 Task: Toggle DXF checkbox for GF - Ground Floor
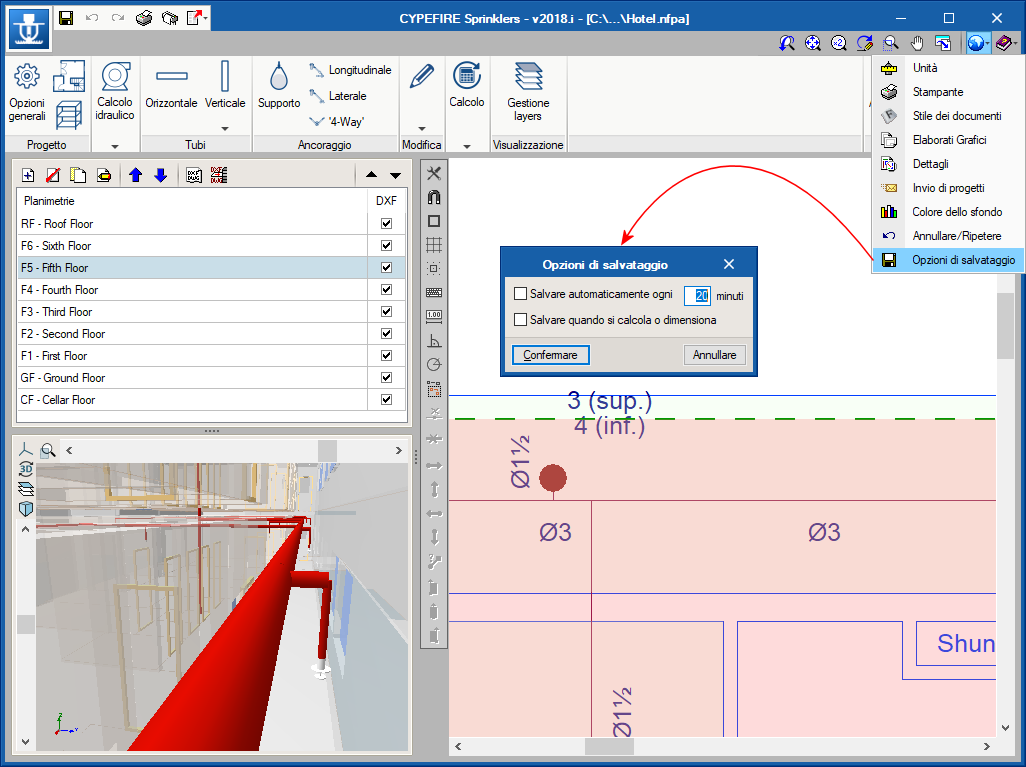pyautogui.click(x=387, y=378)
